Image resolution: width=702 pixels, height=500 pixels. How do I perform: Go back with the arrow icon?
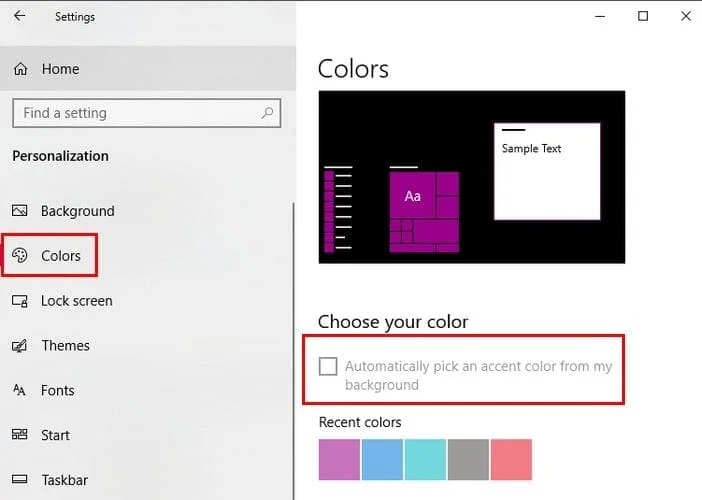click(x=20, y=16)
